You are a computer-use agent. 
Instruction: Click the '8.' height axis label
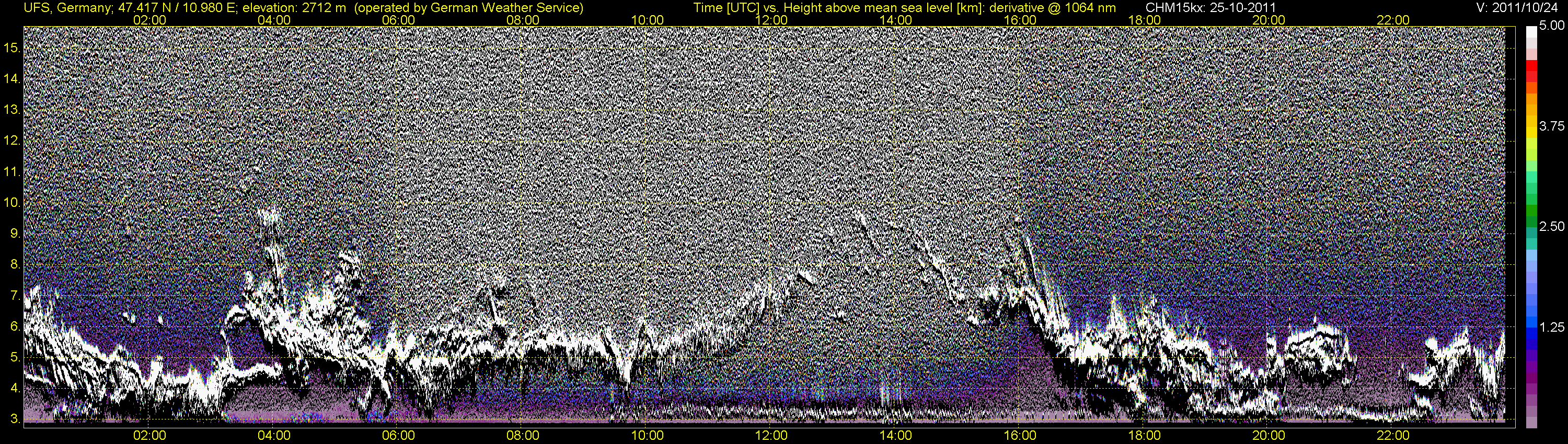[15, 265]
